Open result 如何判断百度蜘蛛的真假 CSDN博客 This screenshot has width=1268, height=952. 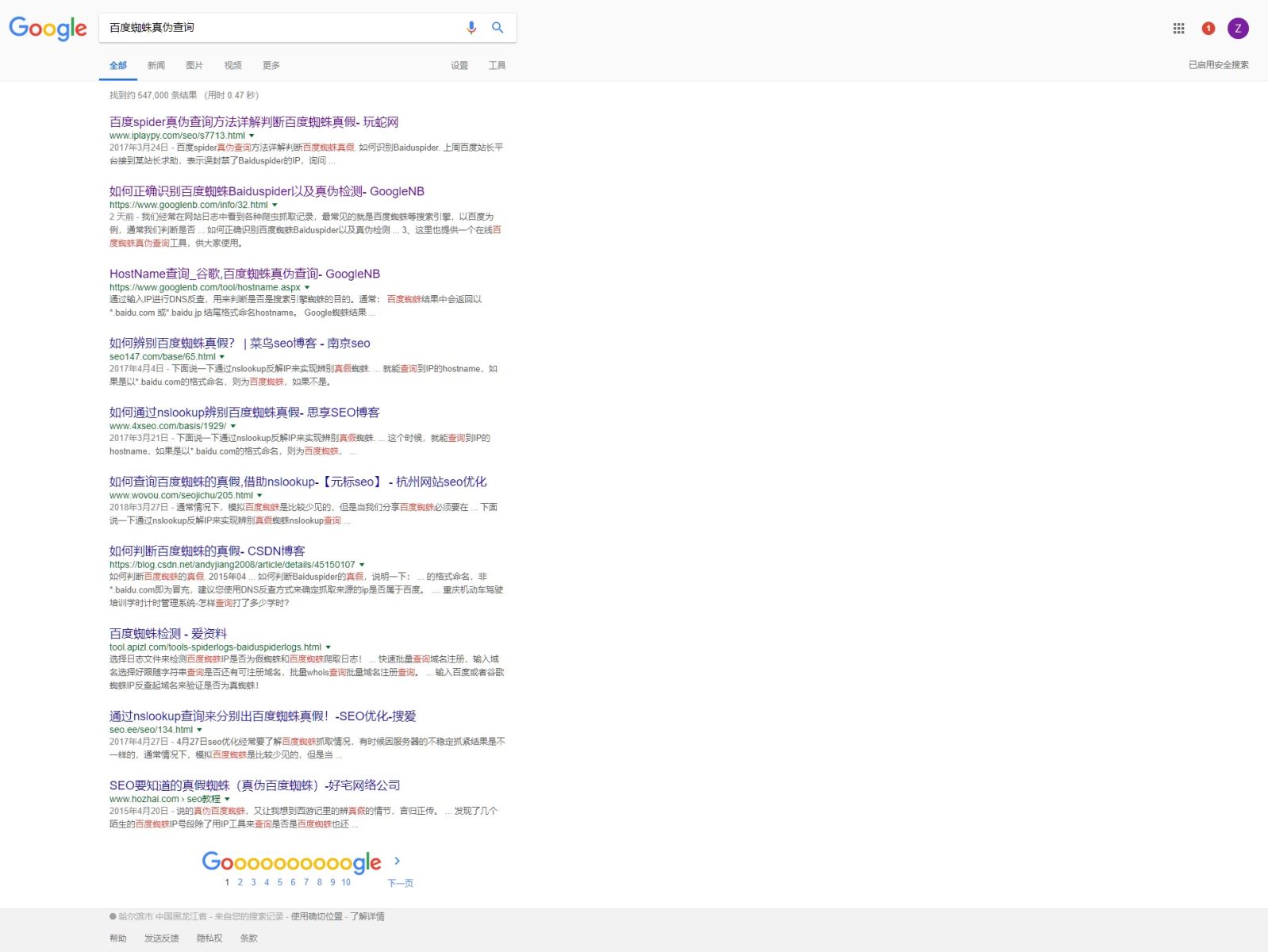coord(207,551)
